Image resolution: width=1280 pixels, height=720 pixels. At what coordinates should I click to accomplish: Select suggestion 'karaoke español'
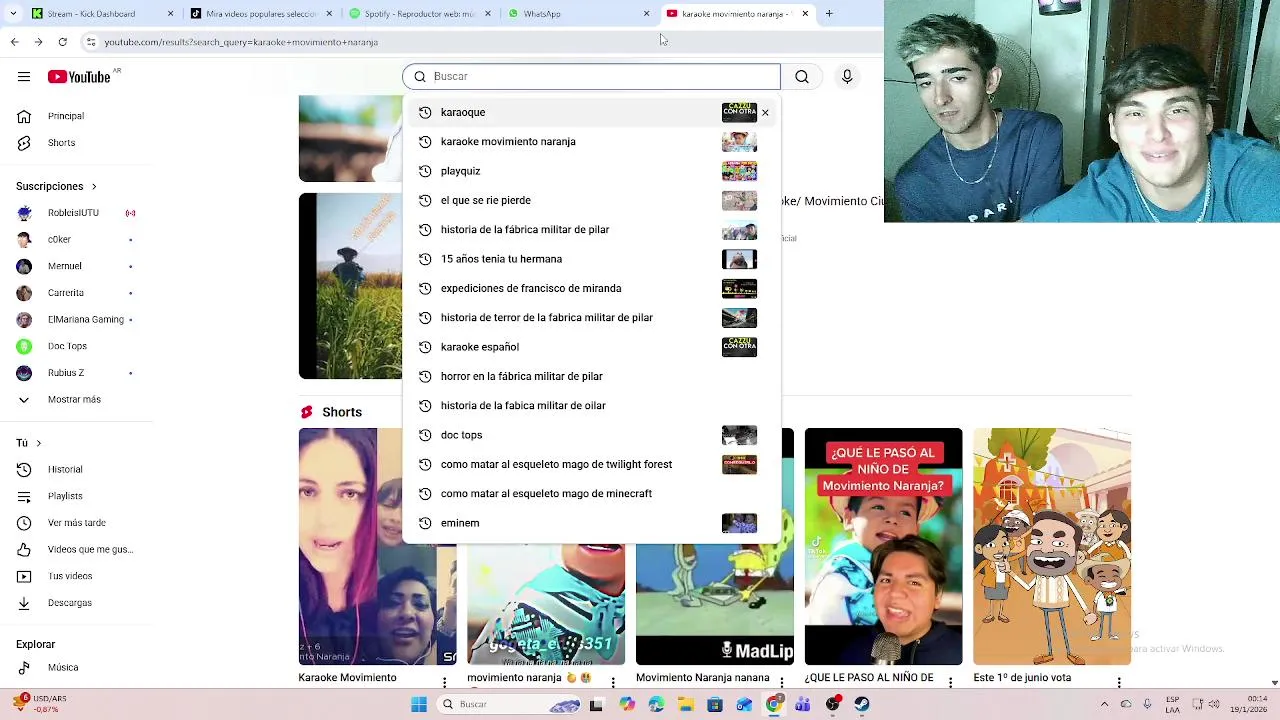tap(591, 347)
